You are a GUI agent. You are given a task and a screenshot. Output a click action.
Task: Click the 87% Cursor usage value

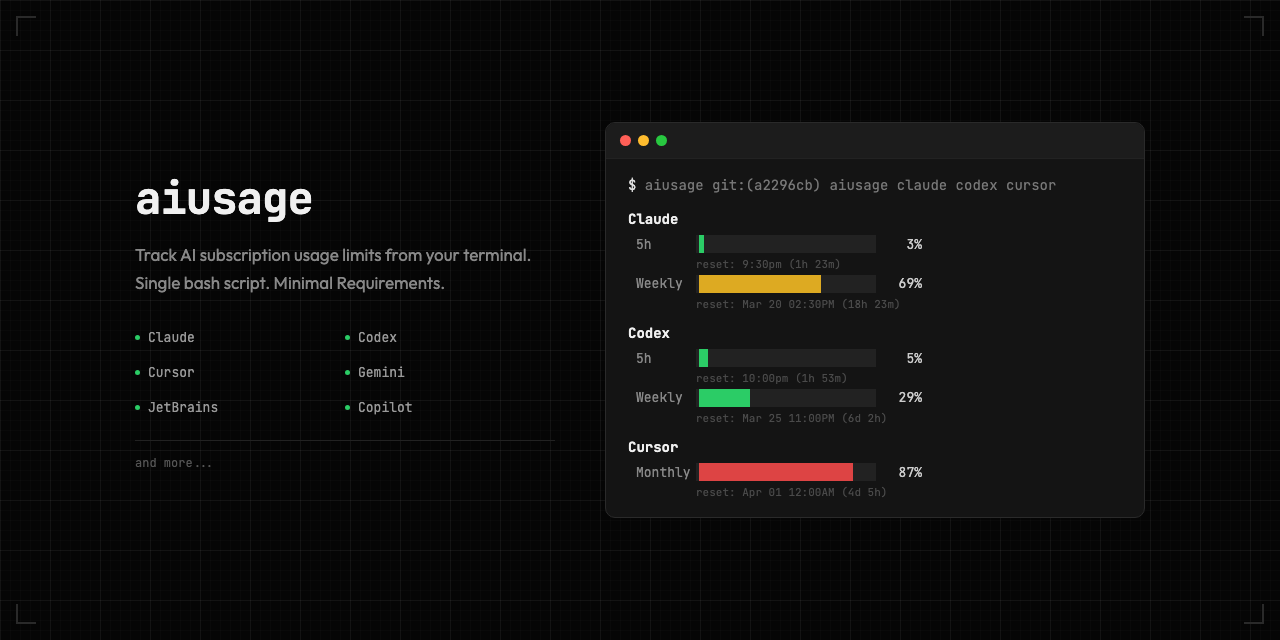(910, 472)
